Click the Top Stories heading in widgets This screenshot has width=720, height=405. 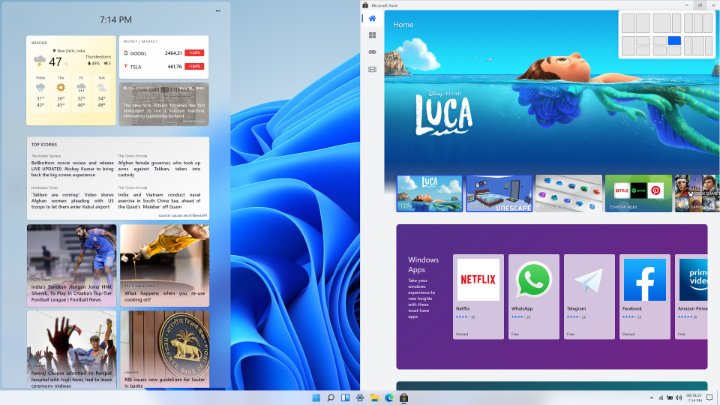coord(44,144)
